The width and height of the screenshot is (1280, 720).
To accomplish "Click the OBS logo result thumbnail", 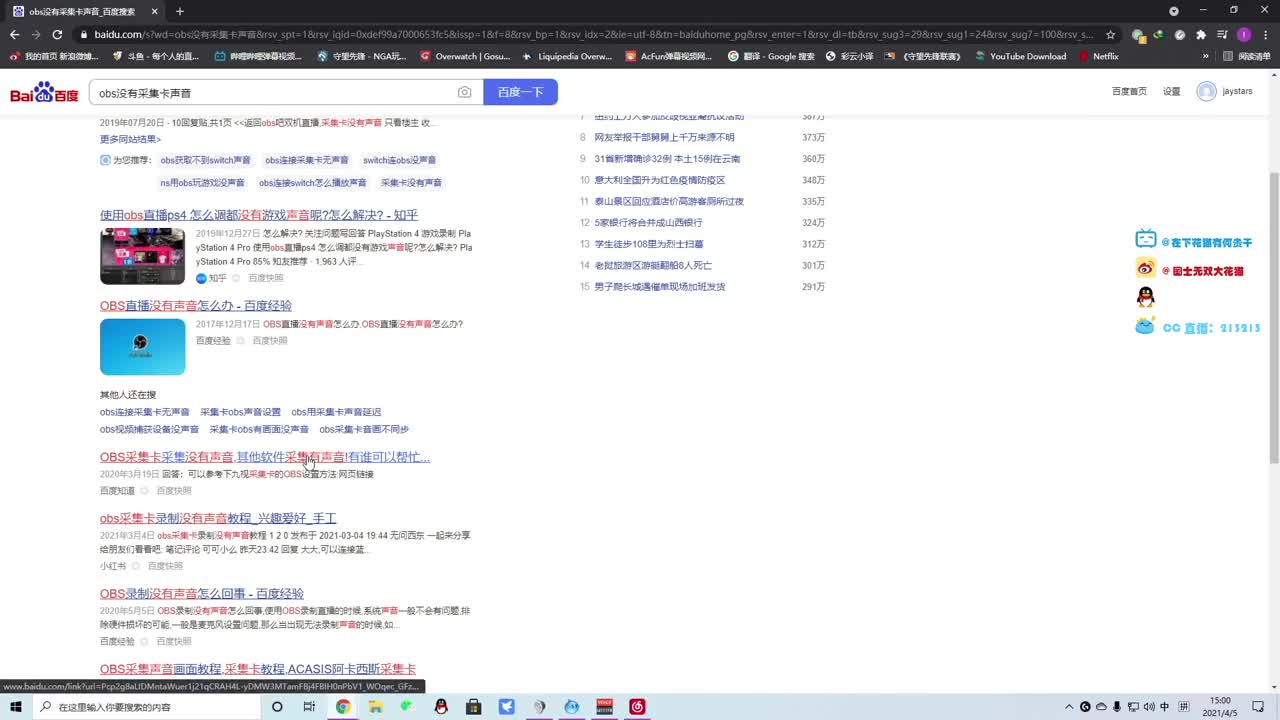I will pos(142,347).
